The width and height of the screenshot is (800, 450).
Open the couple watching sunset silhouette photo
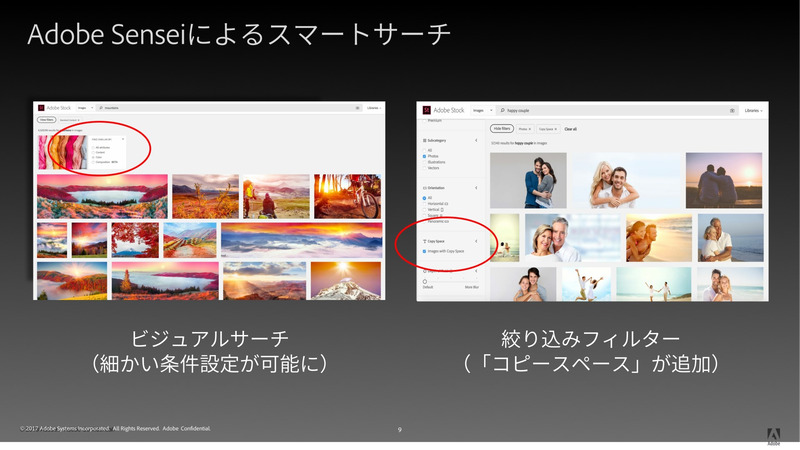tap(724, 180)
